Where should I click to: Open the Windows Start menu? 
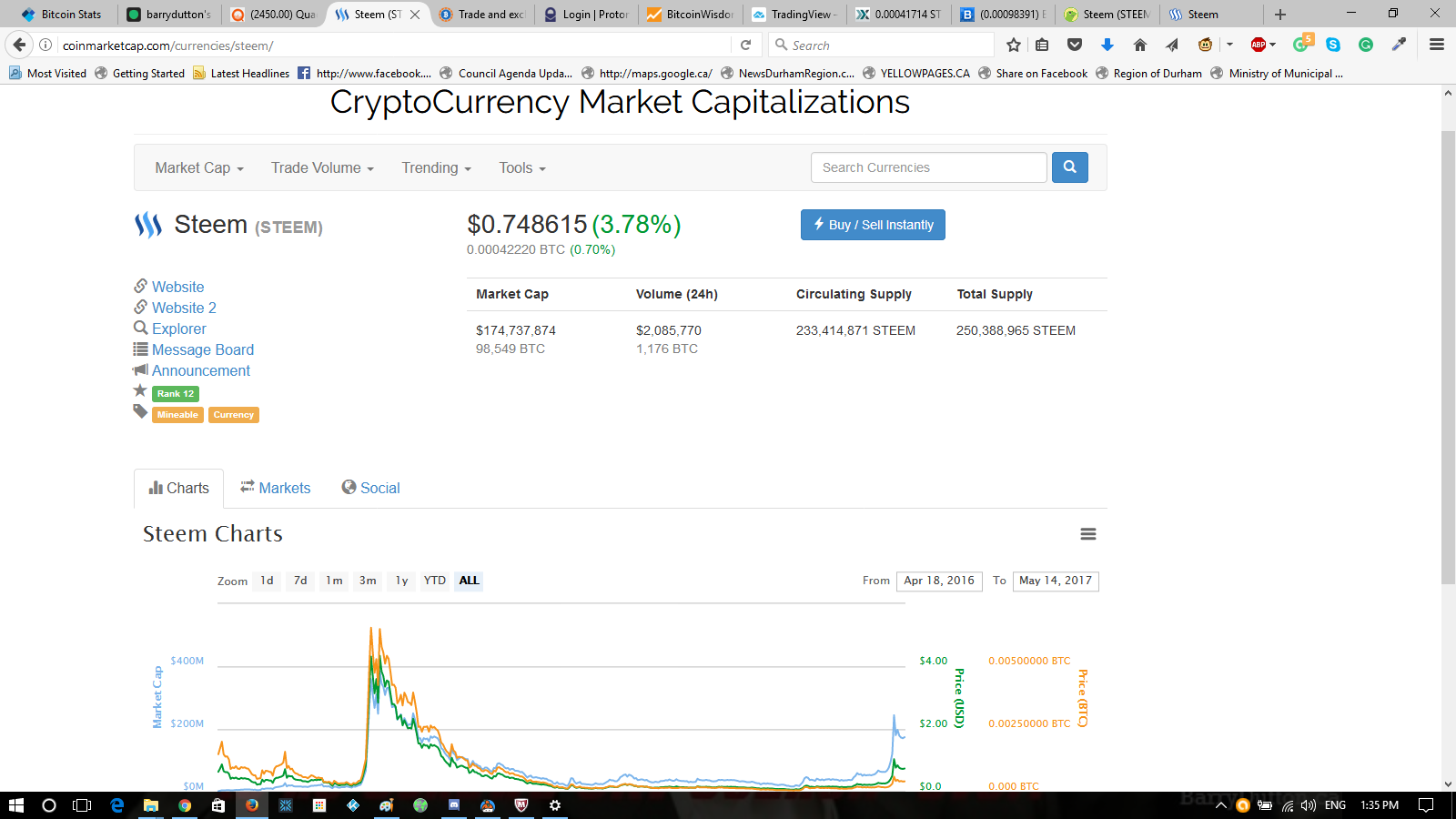(15, 805)
